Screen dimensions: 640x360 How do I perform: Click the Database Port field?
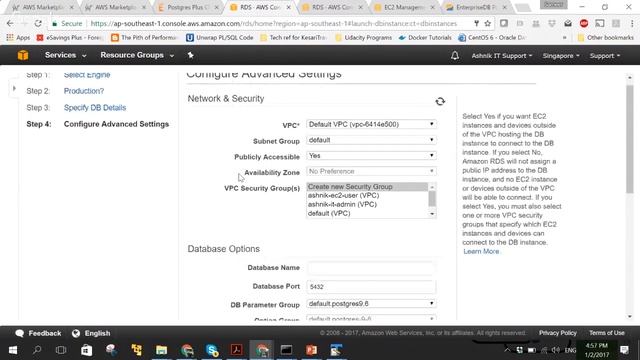click(x=371, y=287)
